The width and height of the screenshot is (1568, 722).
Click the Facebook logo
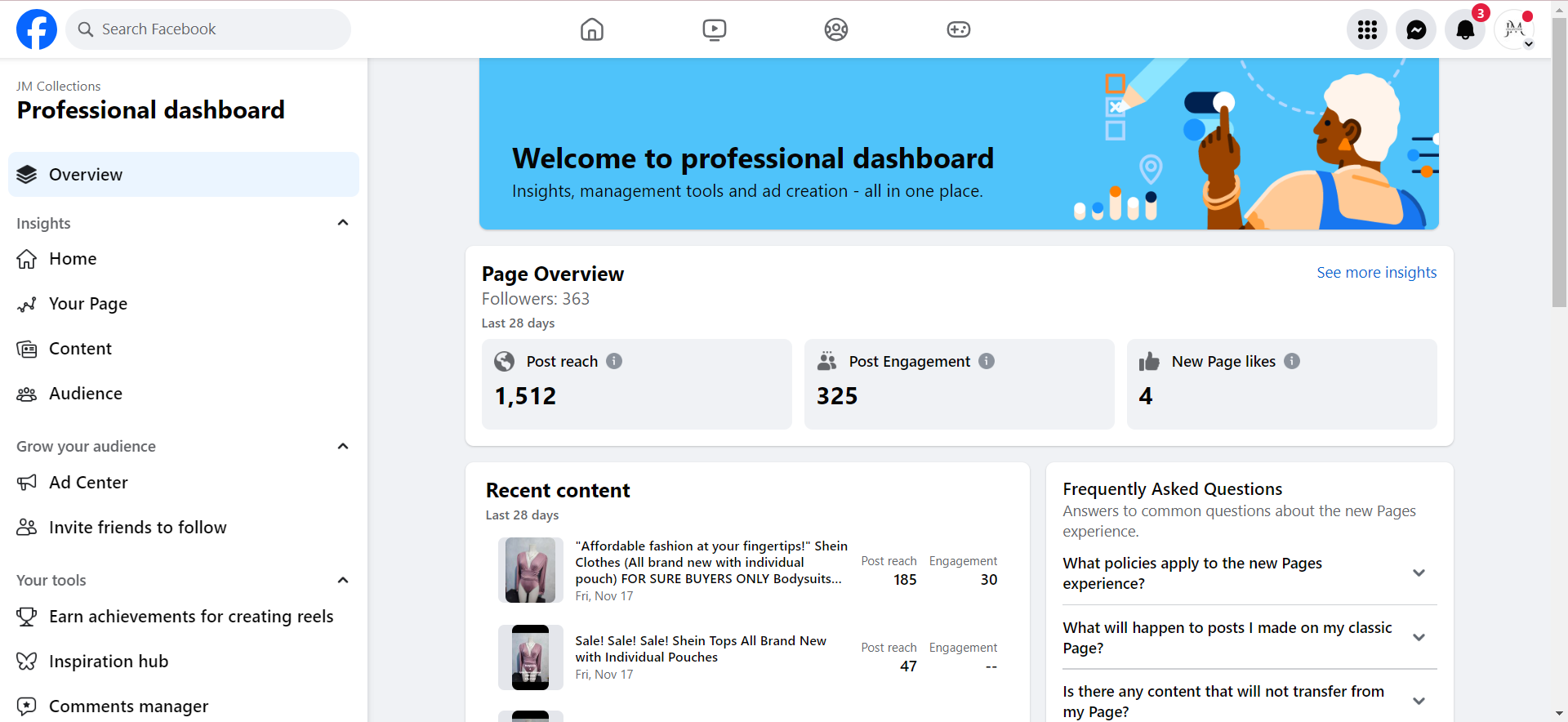pyautogui.click(x=37, y=29)
